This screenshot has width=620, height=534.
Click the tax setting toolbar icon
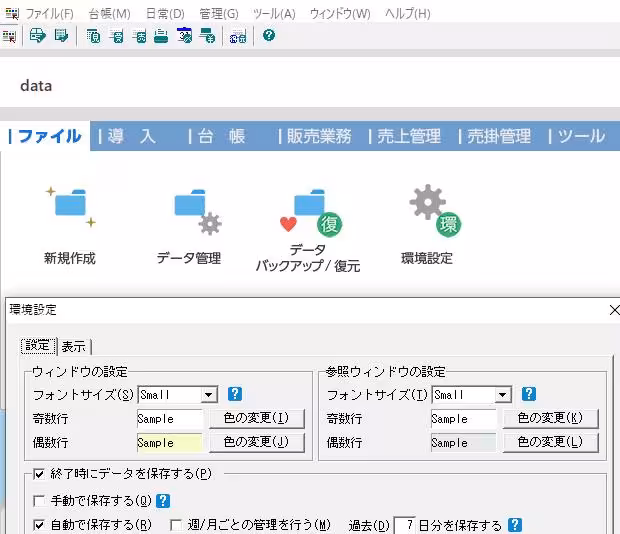238,36
